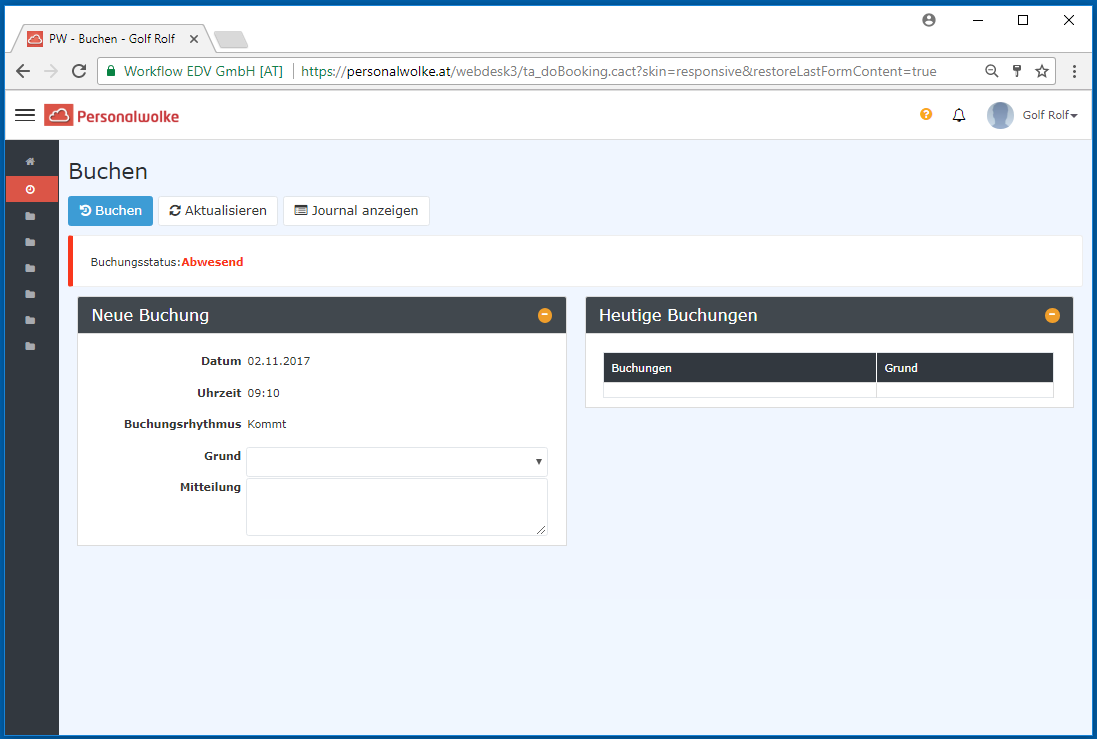Image resolution: width=1097 pixels, height=739 pixels.
Task: Click the home icon in sidebar
Action: [30, 162]
